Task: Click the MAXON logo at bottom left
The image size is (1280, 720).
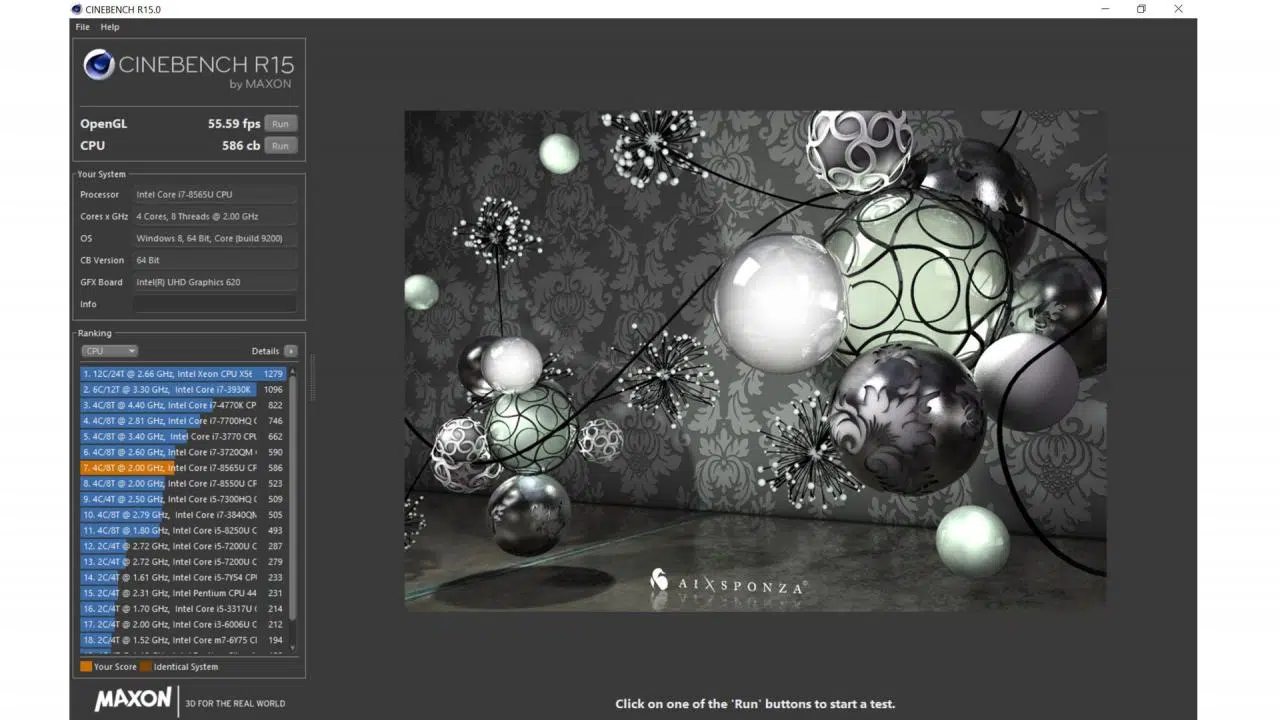Action: [133, 699]
